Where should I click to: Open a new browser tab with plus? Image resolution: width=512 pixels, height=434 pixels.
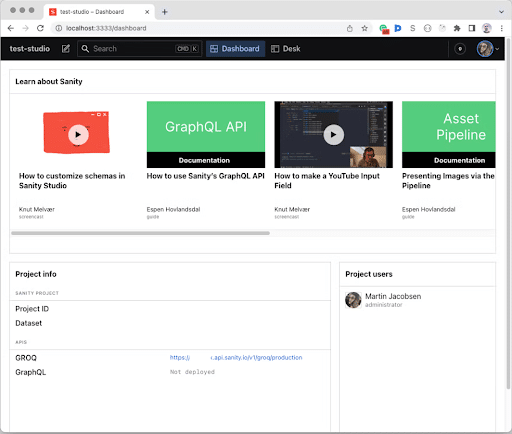[165, 12]
